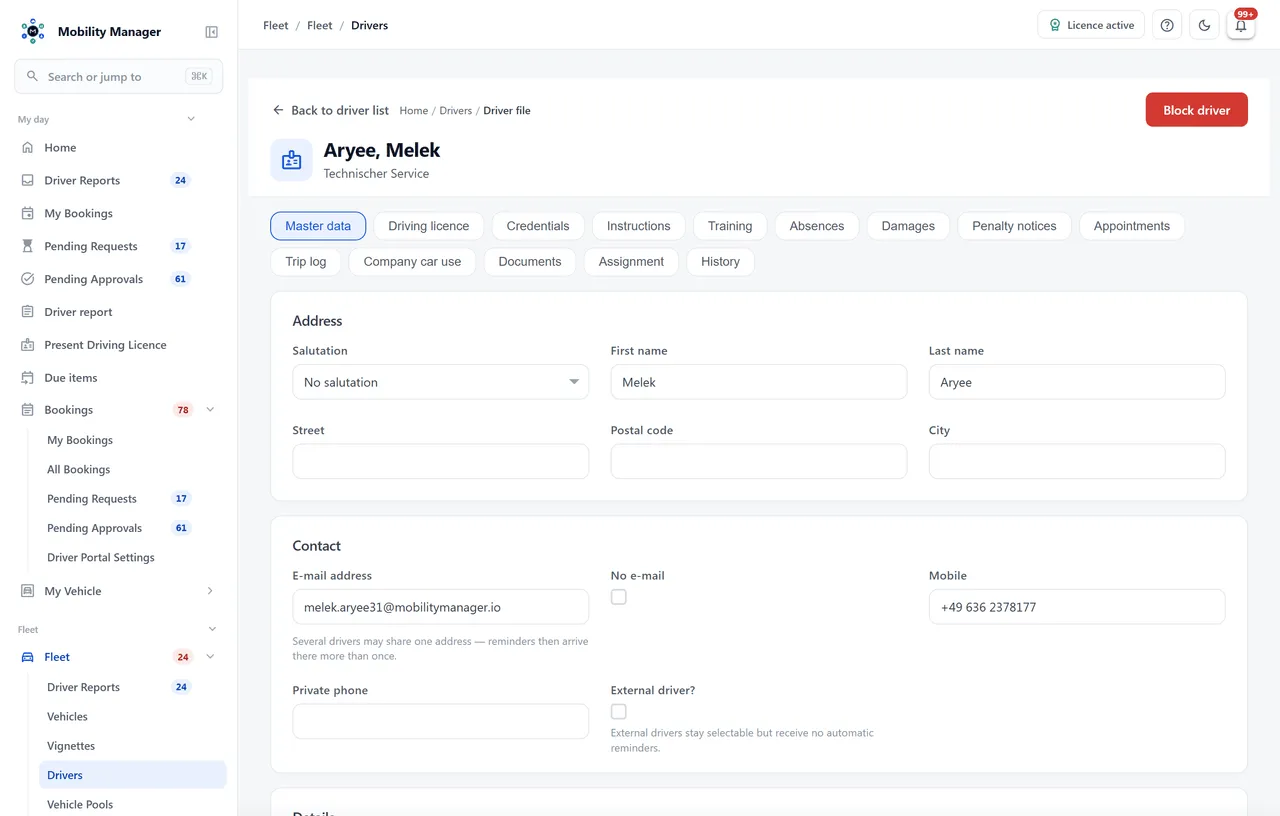Open All Bookings in sidebar
This screenshot has width=1280, height=816.
[79, 469]
